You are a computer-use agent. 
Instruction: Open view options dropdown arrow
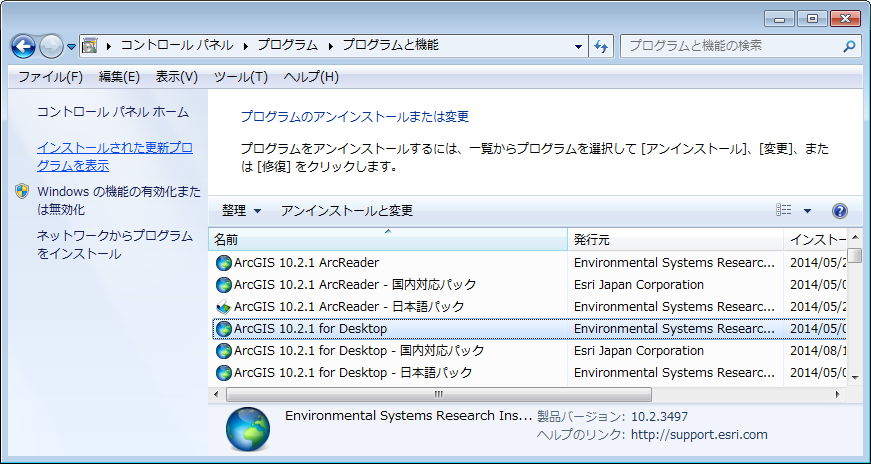click(x=807, y=211)
